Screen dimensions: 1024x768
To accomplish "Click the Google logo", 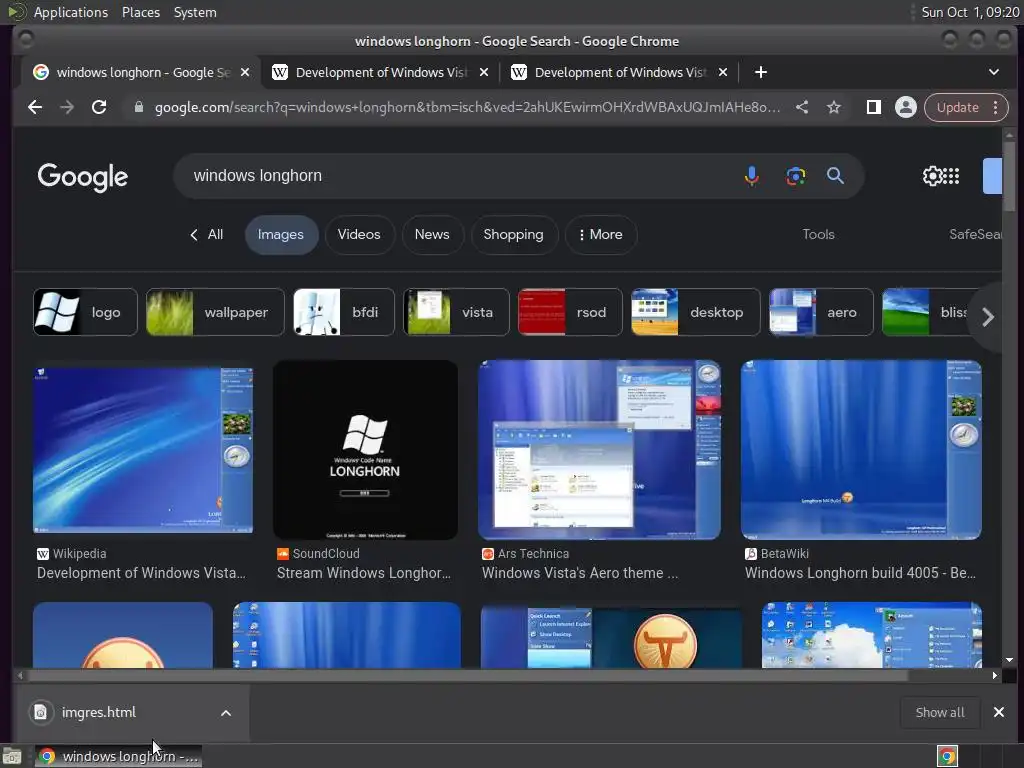I will click(83, 176).
